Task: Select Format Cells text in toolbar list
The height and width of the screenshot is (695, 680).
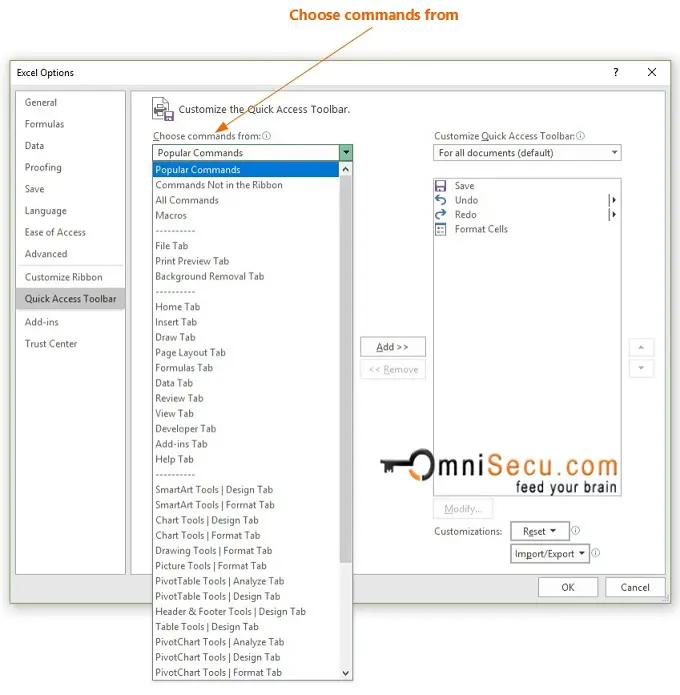Action: point(481,229)
